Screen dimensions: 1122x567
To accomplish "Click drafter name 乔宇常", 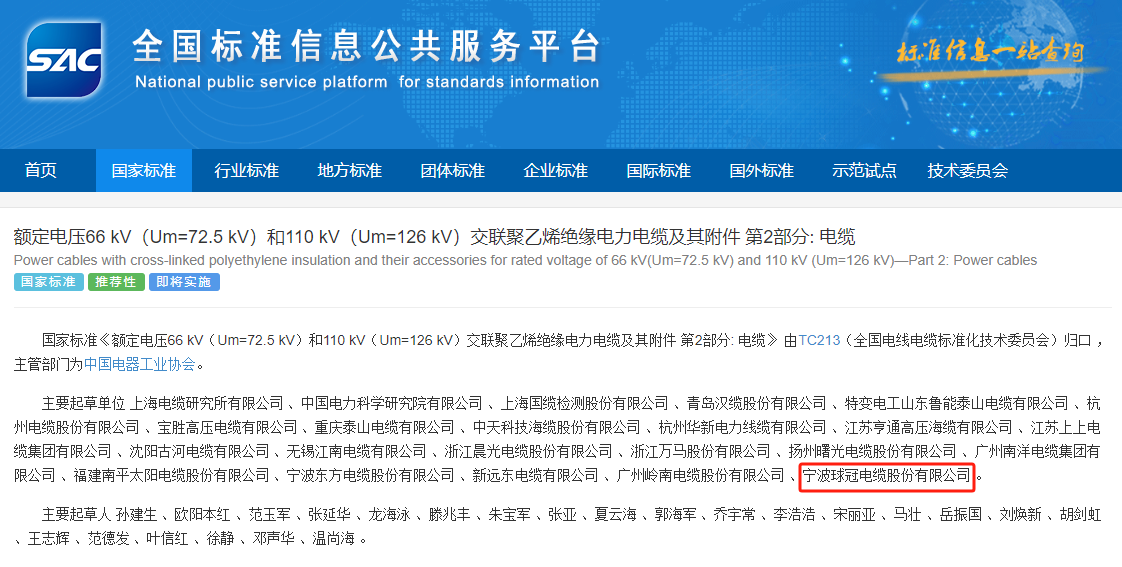I will click(x=735, y=514).
